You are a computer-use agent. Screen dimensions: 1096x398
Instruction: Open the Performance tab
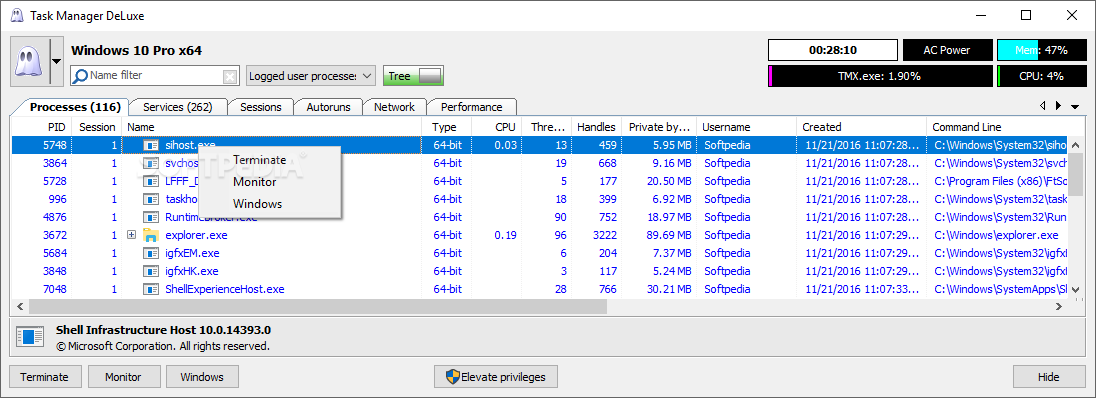click(471, 107)
